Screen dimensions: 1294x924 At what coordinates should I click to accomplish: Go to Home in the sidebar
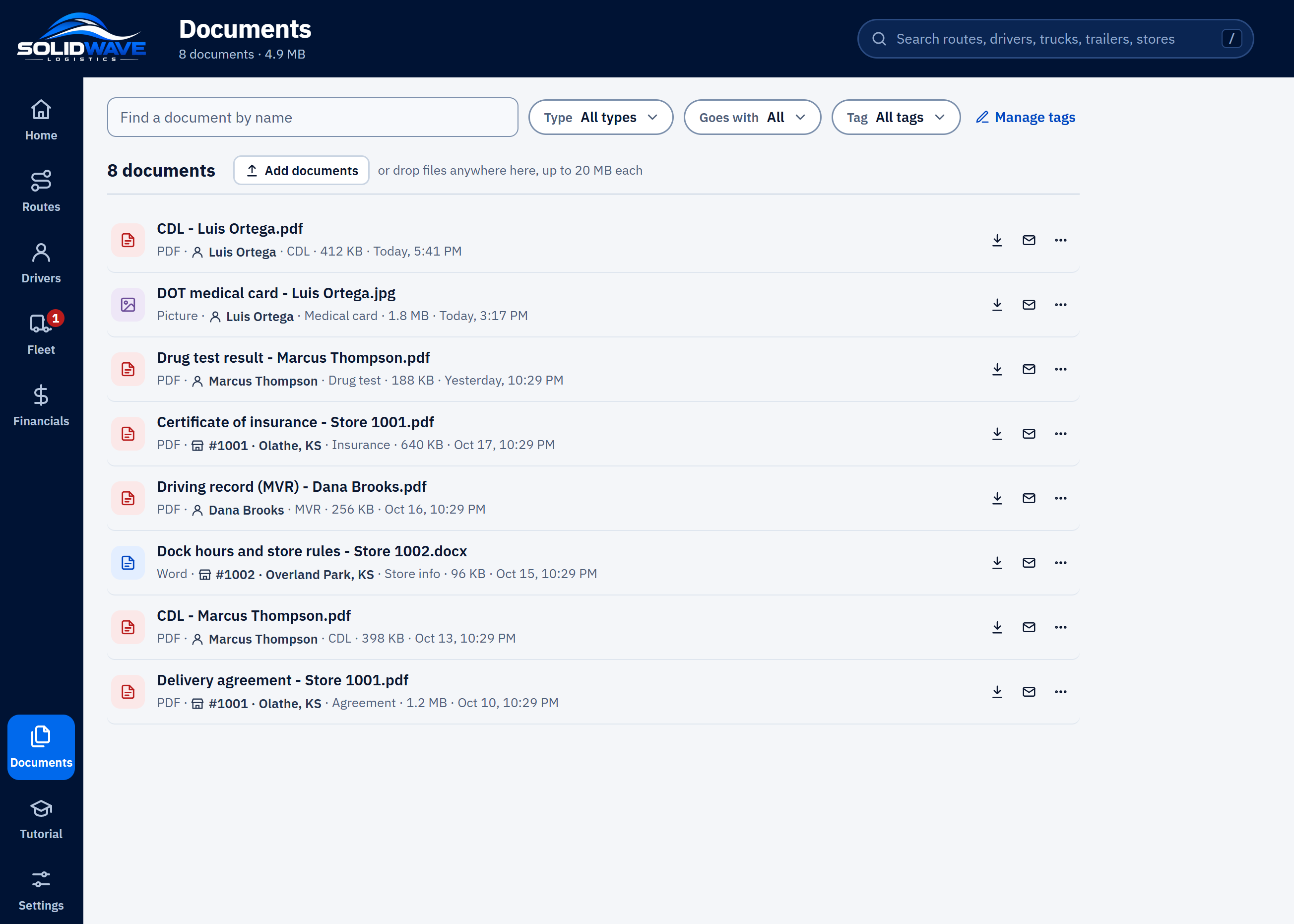[x=41, y=120]
